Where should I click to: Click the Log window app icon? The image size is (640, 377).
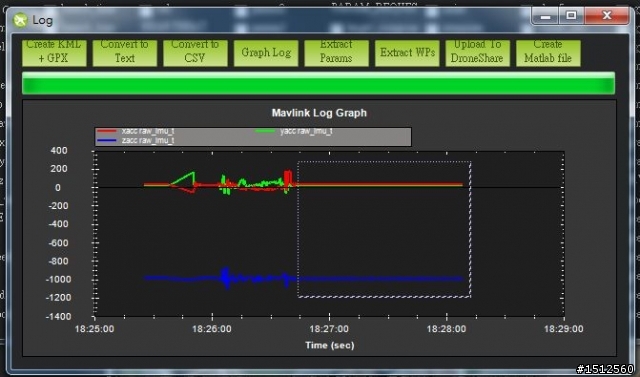click(20, 20)
